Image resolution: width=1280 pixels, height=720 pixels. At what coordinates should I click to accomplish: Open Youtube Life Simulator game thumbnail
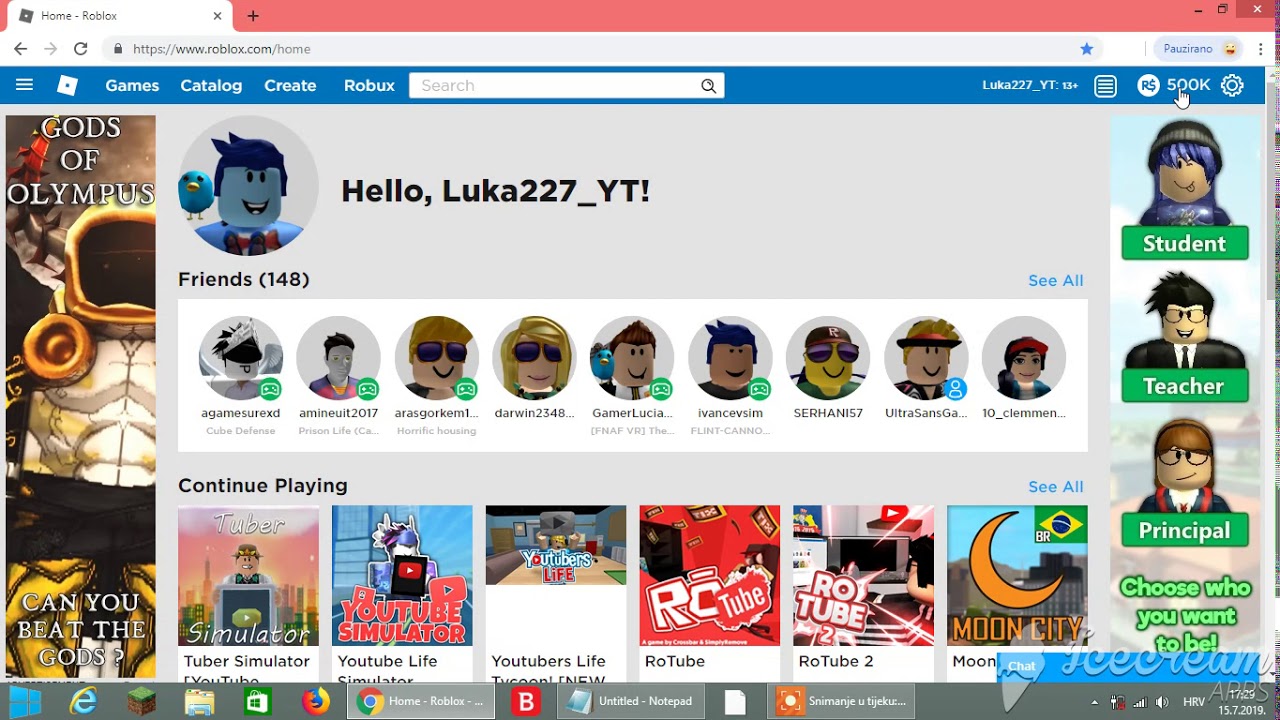pyautogui.click(x=402, y=575)
